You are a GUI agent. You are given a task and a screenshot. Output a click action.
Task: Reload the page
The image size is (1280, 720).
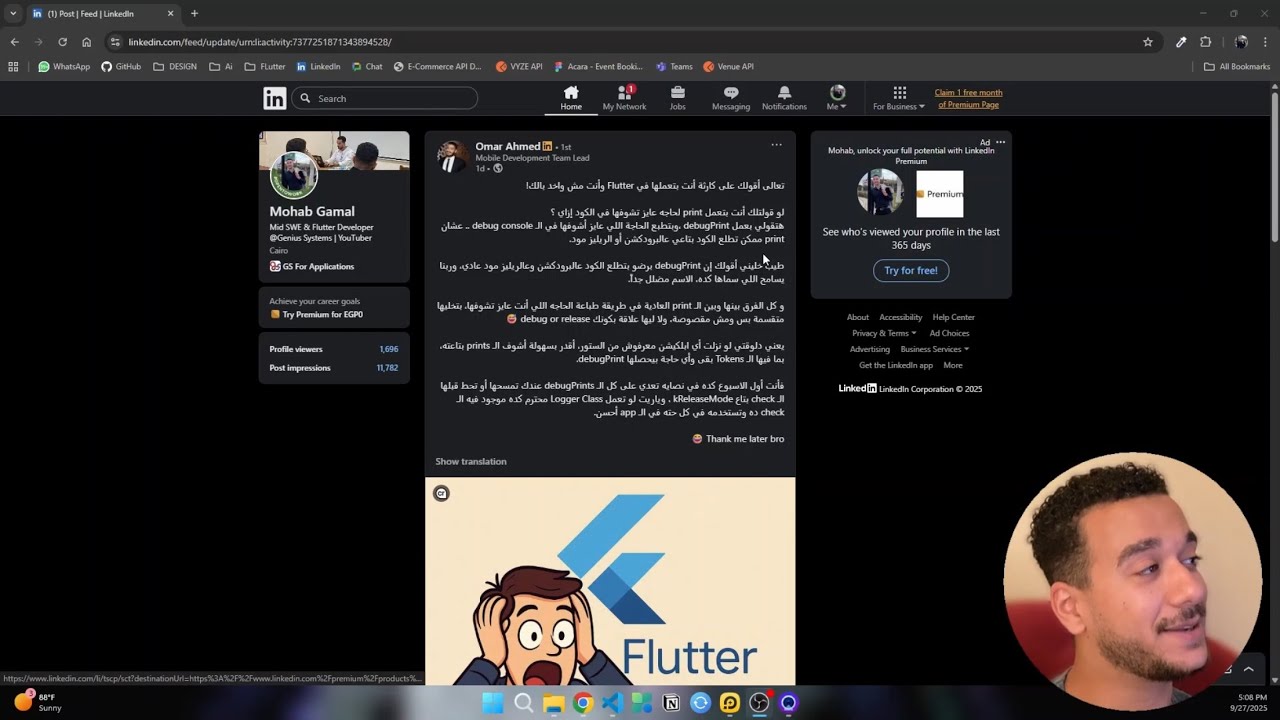coord(62,42)
